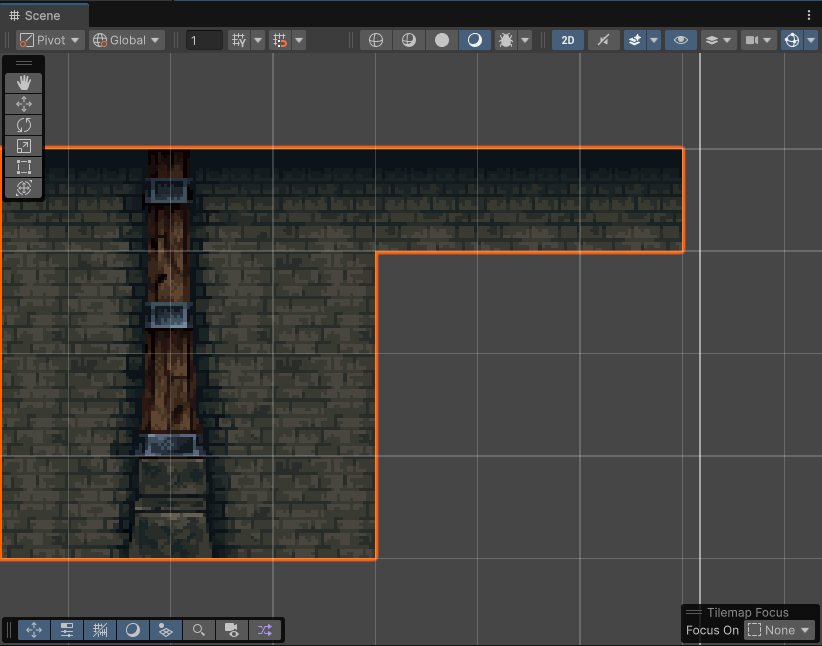Click the bottom overlay crescent shading button

[x=133, y=630]
